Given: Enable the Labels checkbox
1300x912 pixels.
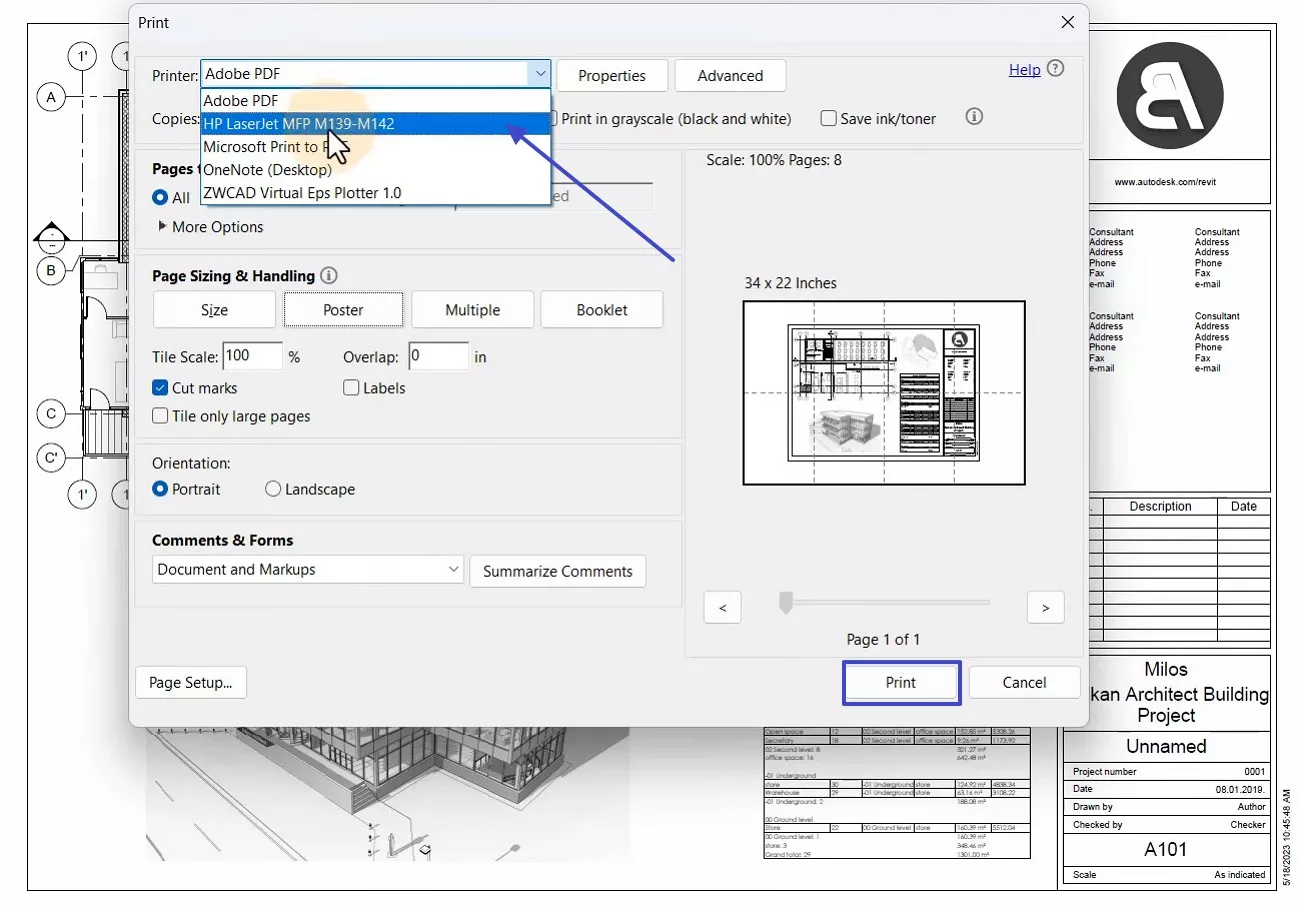Looking at the screenshot, I should point(351,388).
